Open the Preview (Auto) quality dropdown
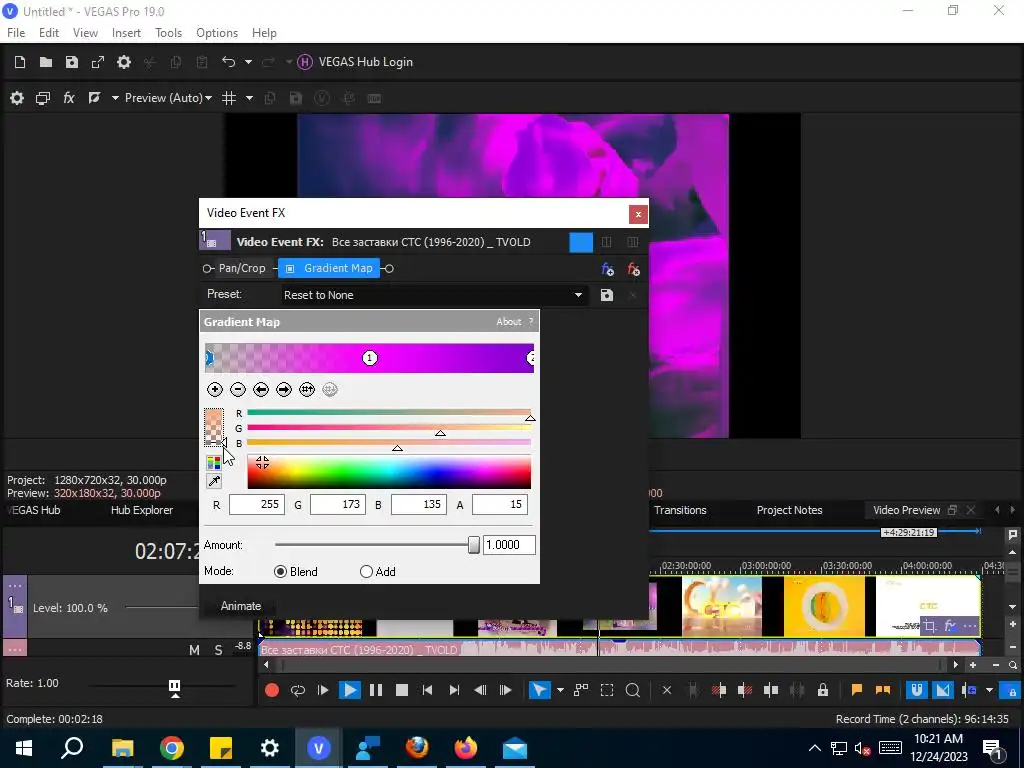The width and height of the screenshot is (1024, 768). [x=168, y=98]
